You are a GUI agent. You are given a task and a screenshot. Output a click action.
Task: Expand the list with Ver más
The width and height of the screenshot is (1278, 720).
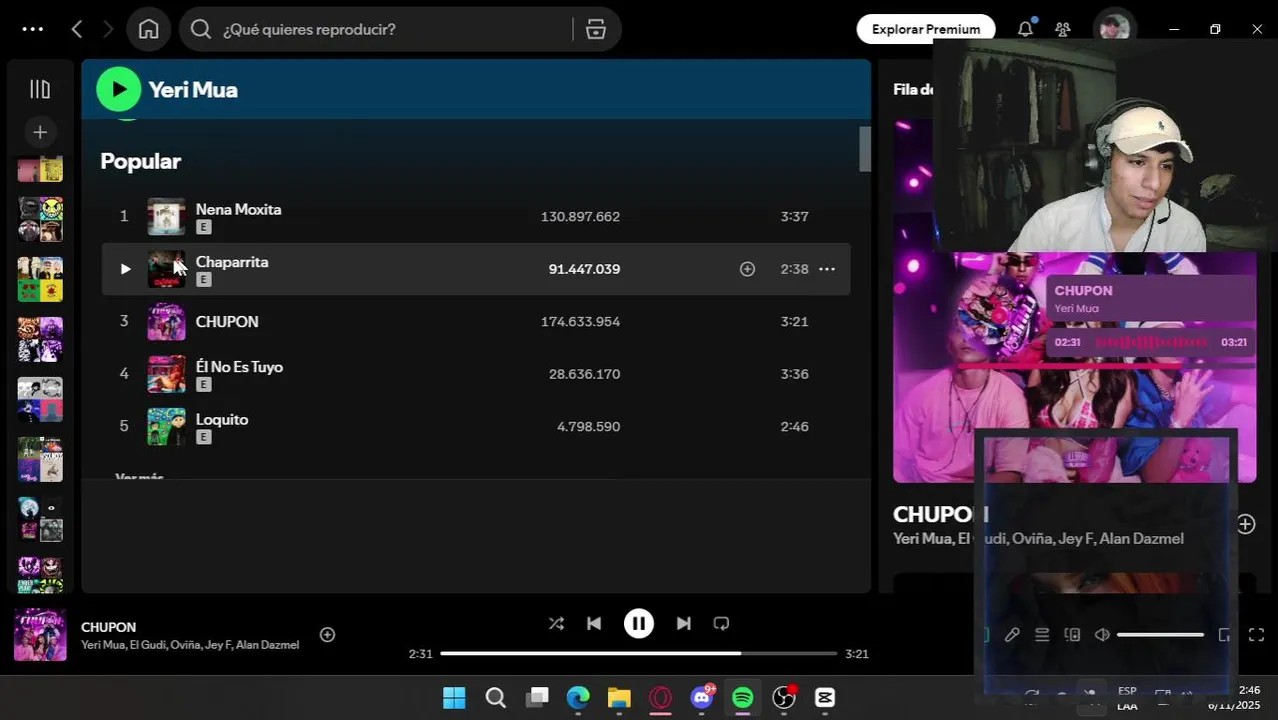tap(139, 476)
